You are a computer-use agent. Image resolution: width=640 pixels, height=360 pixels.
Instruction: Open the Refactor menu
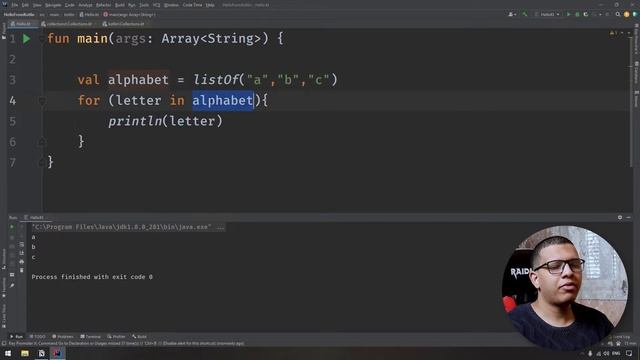(103, 5)
